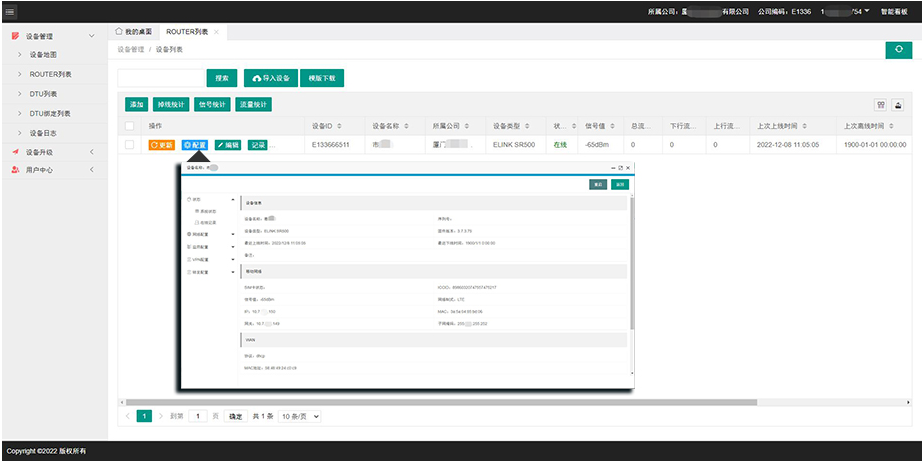This screenshot has height=465, width=923.
Task: Click 导入设备 cloud upload button
Action: [x=271, y=78]
